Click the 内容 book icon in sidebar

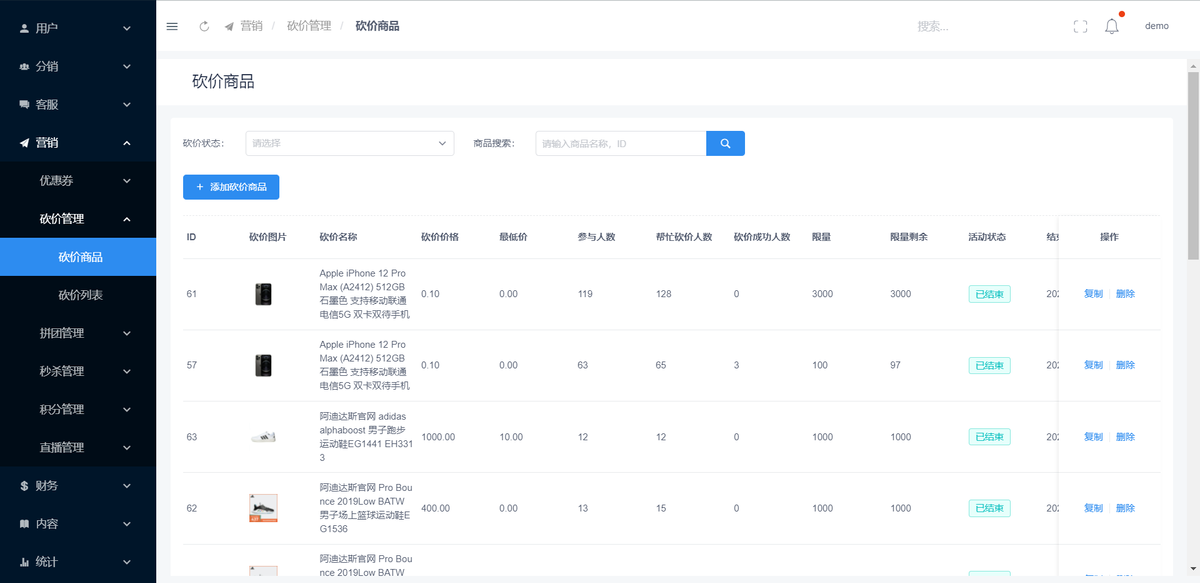click(24, 524)
